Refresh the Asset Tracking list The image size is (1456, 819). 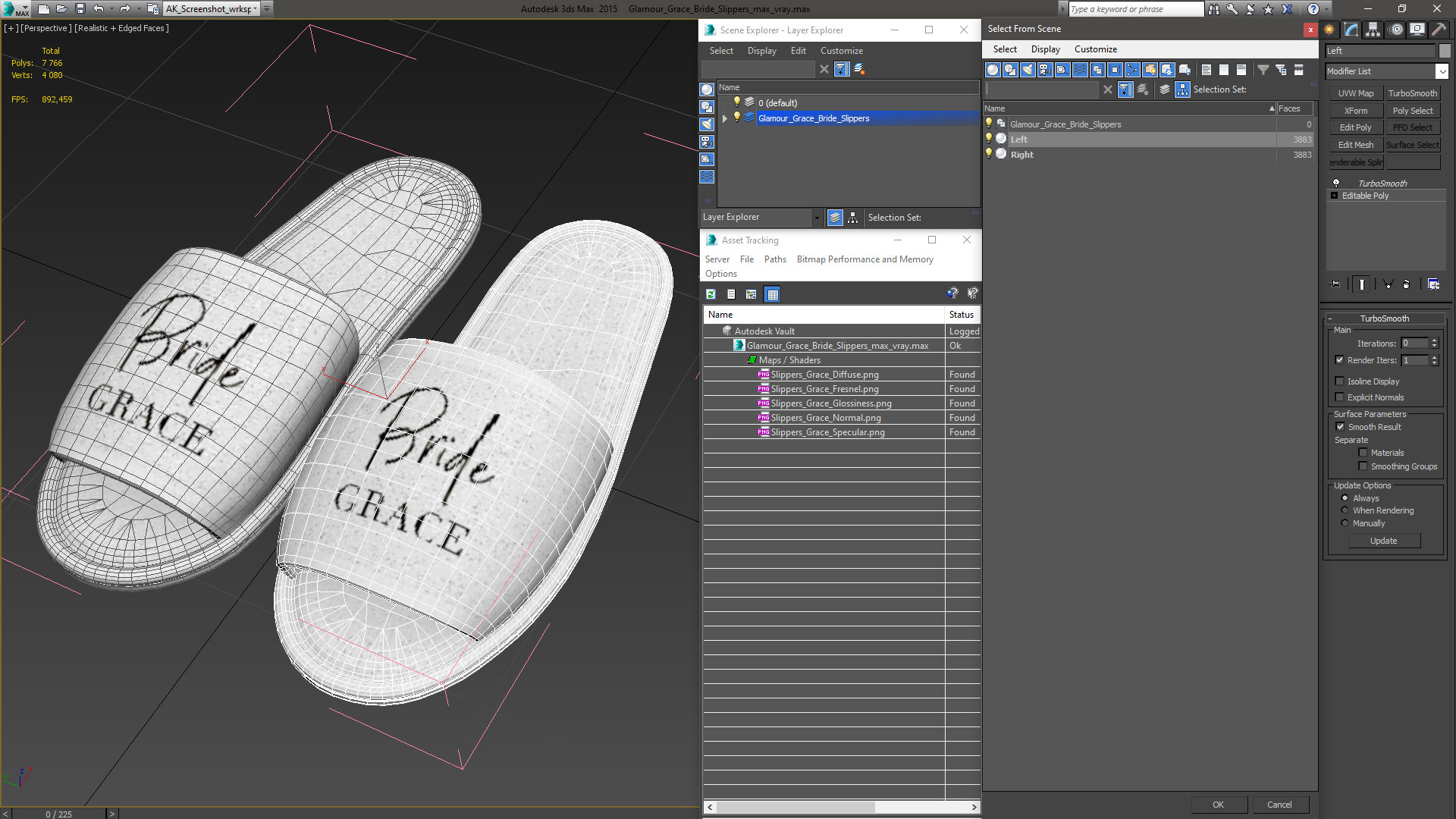pos(711,294)
